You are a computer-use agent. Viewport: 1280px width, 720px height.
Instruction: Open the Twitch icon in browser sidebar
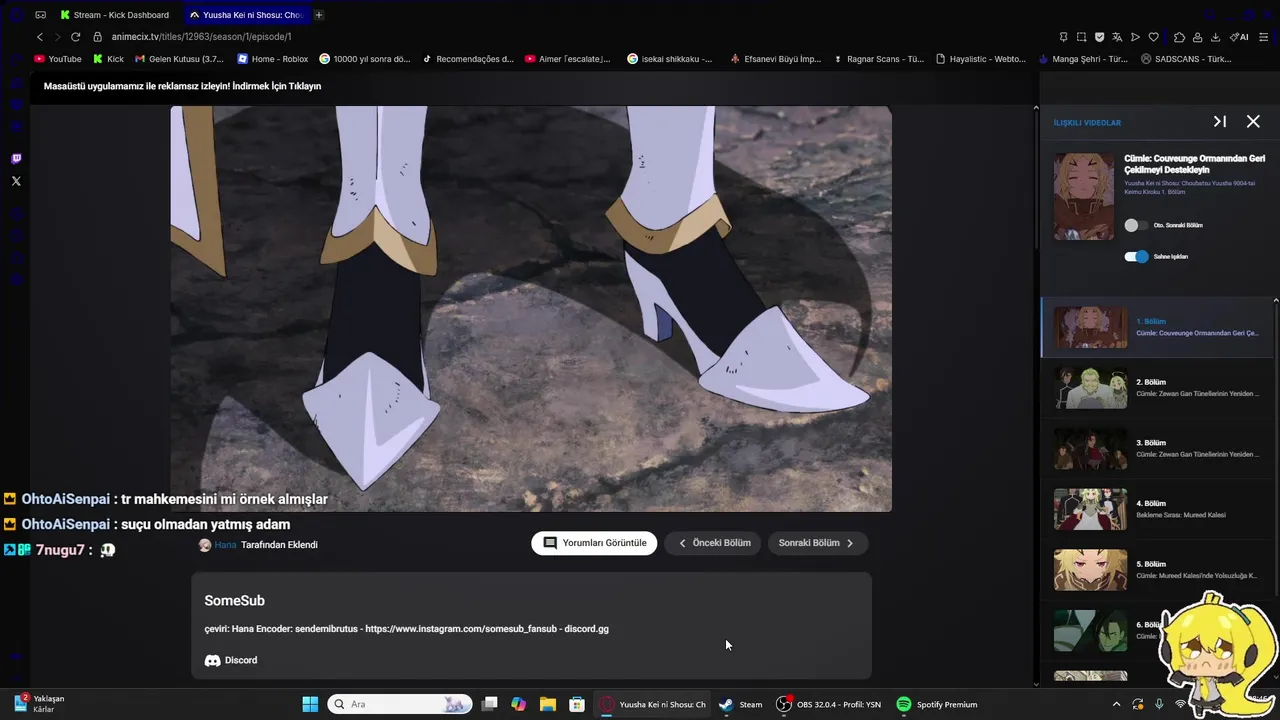point(16,159)
